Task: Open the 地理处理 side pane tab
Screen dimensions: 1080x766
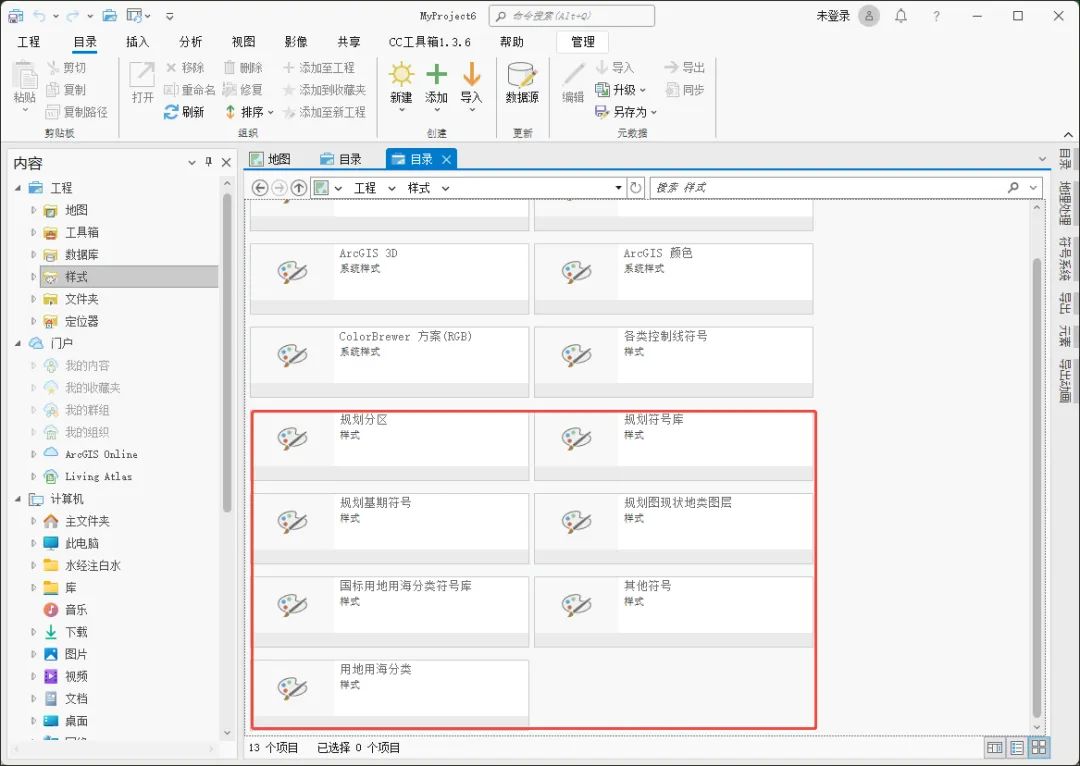Action: click(x=1065, y=203)
